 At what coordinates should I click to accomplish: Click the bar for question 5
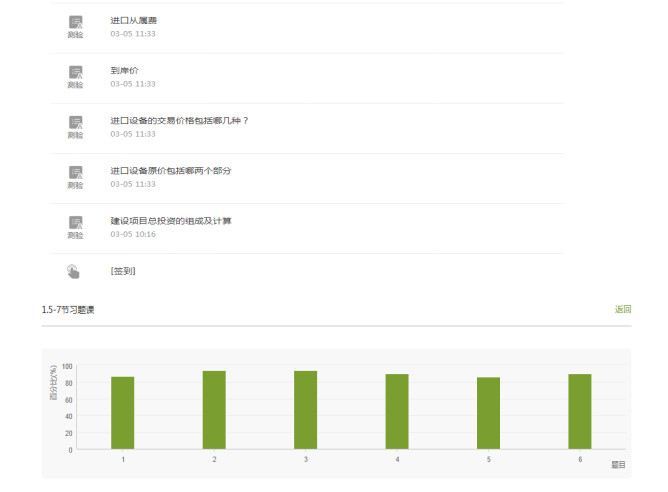click(488, 413)
